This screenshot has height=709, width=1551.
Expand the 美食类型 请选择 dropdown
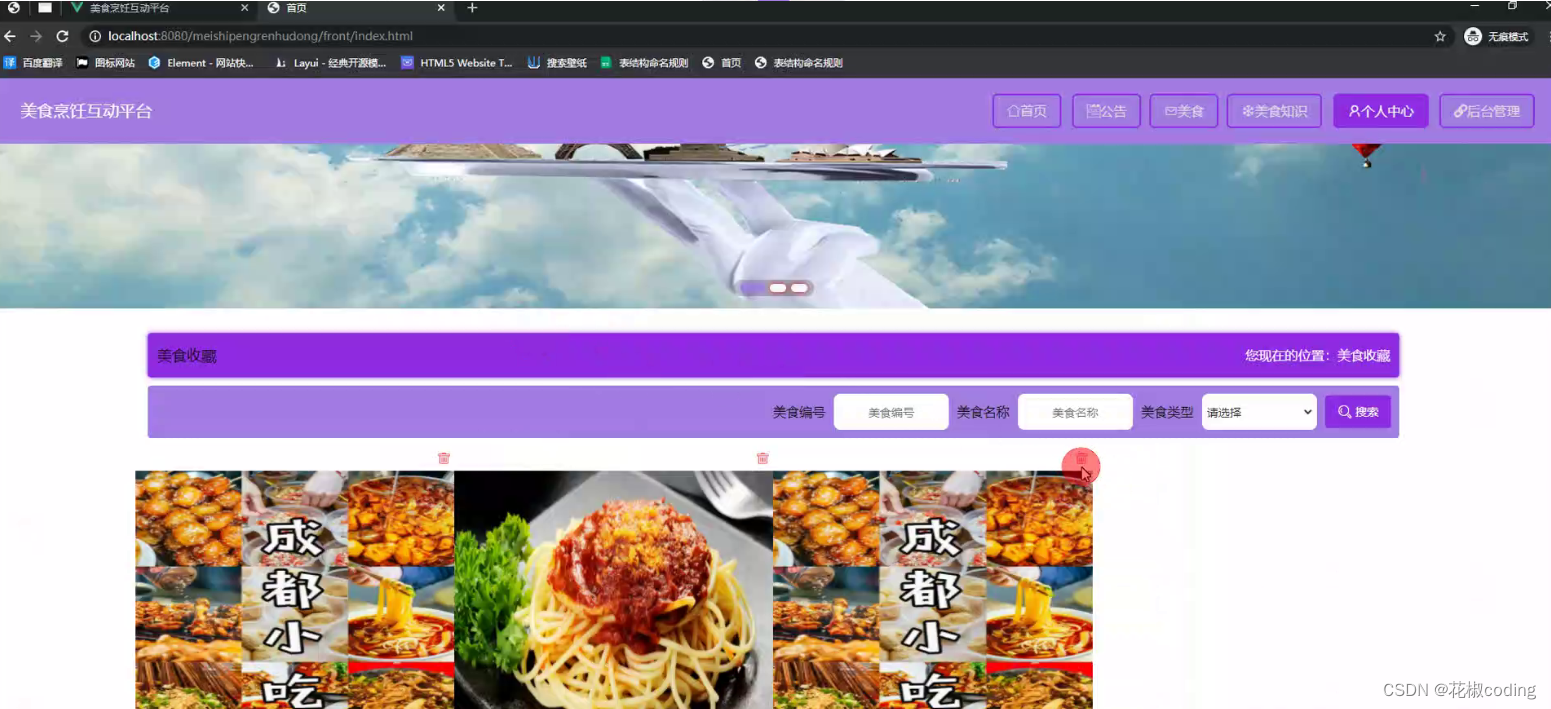[x=1259, y=412]
